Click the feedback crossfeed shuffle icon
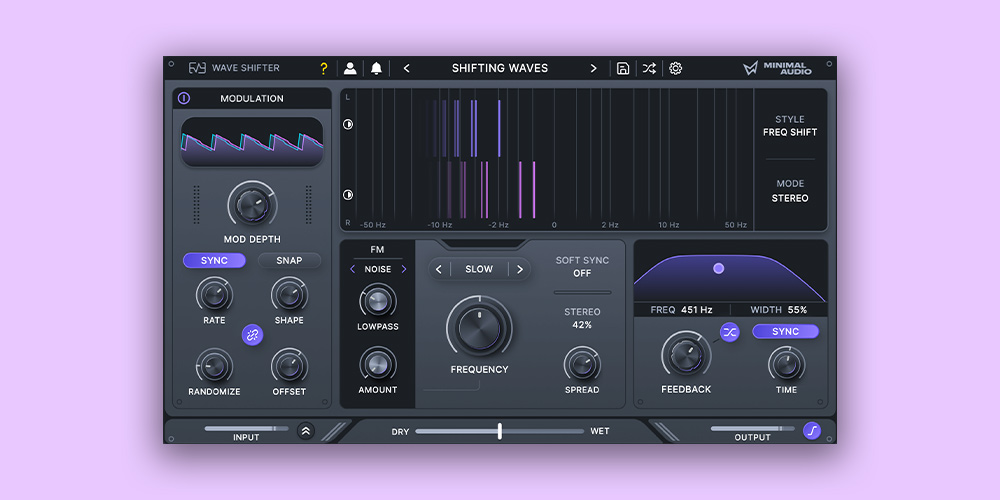Viewport: 1000px width, 500px height. [x=730, y=332]
